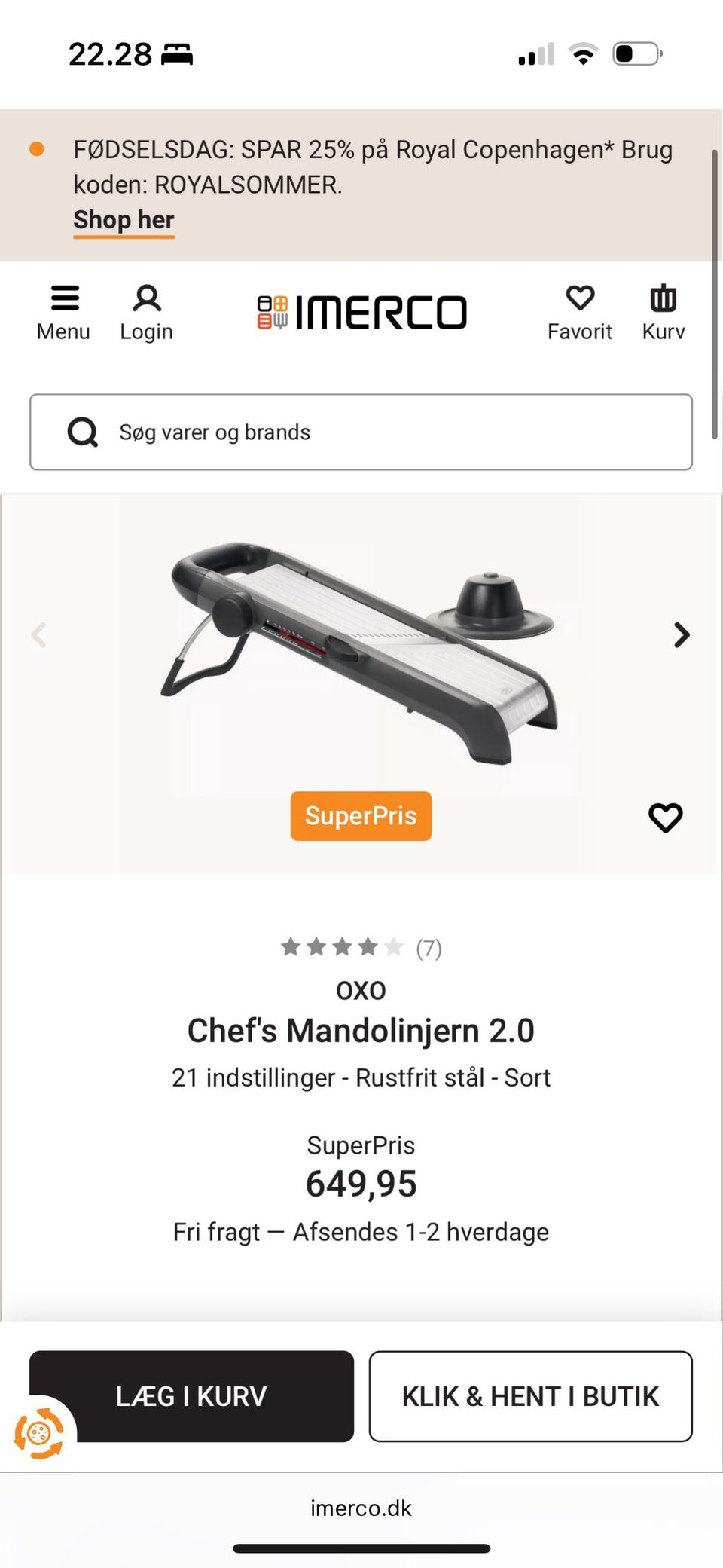Click the Imerco logo

[x=362, y=312]
